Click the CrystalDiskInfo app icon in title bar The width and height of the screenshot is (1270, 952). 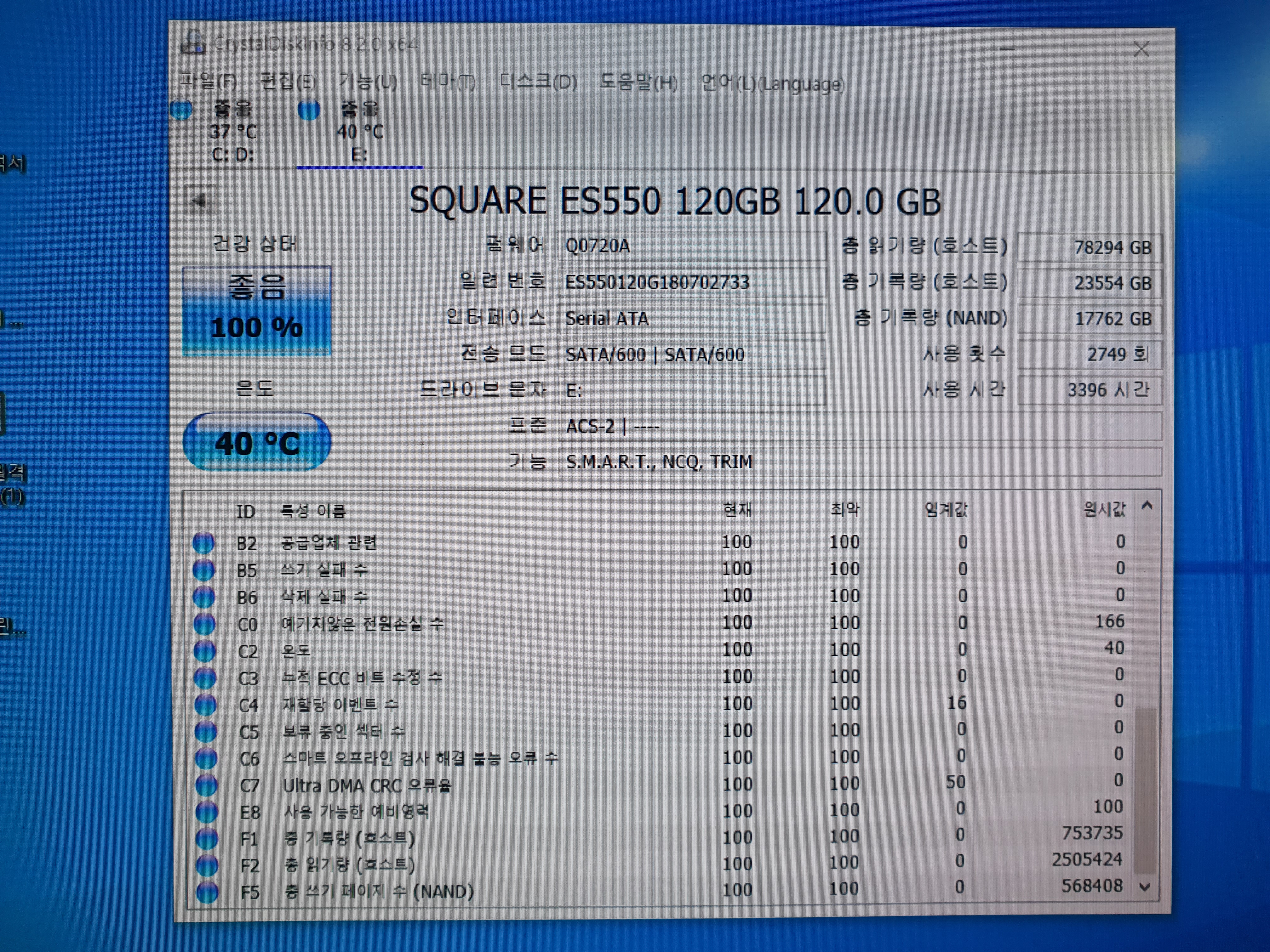(193, 43)
